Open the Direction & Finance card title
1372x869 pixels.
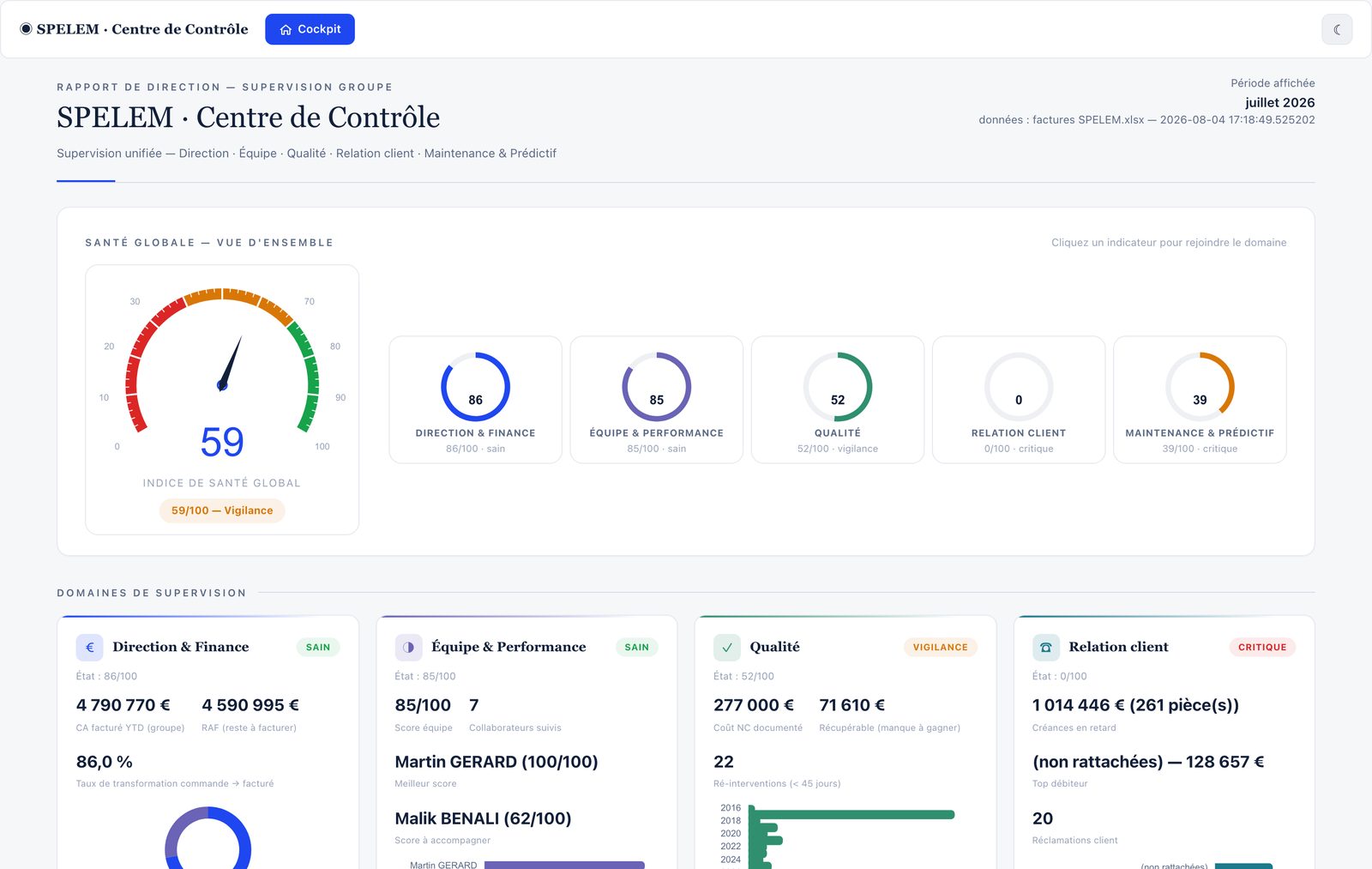[181, 647]
